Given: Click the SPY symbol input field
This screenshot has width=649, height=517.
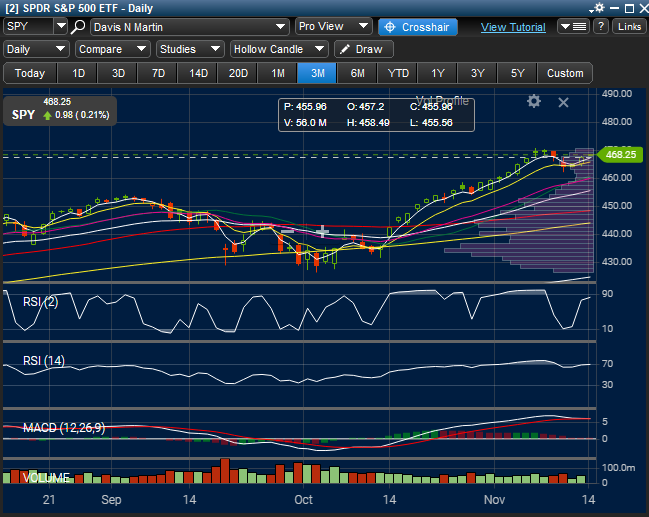Looking at the screenshot, I should click(x=29, y=26).
